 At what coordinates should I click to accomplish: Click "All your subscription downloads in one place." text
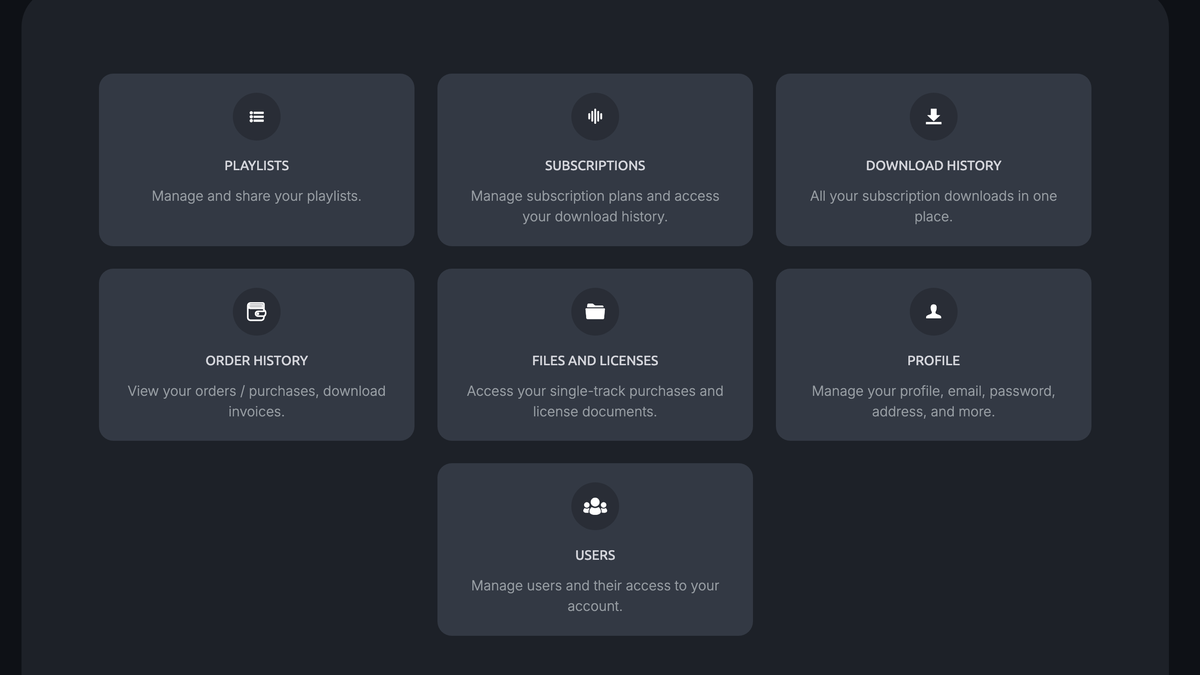[x=933, y=206]
